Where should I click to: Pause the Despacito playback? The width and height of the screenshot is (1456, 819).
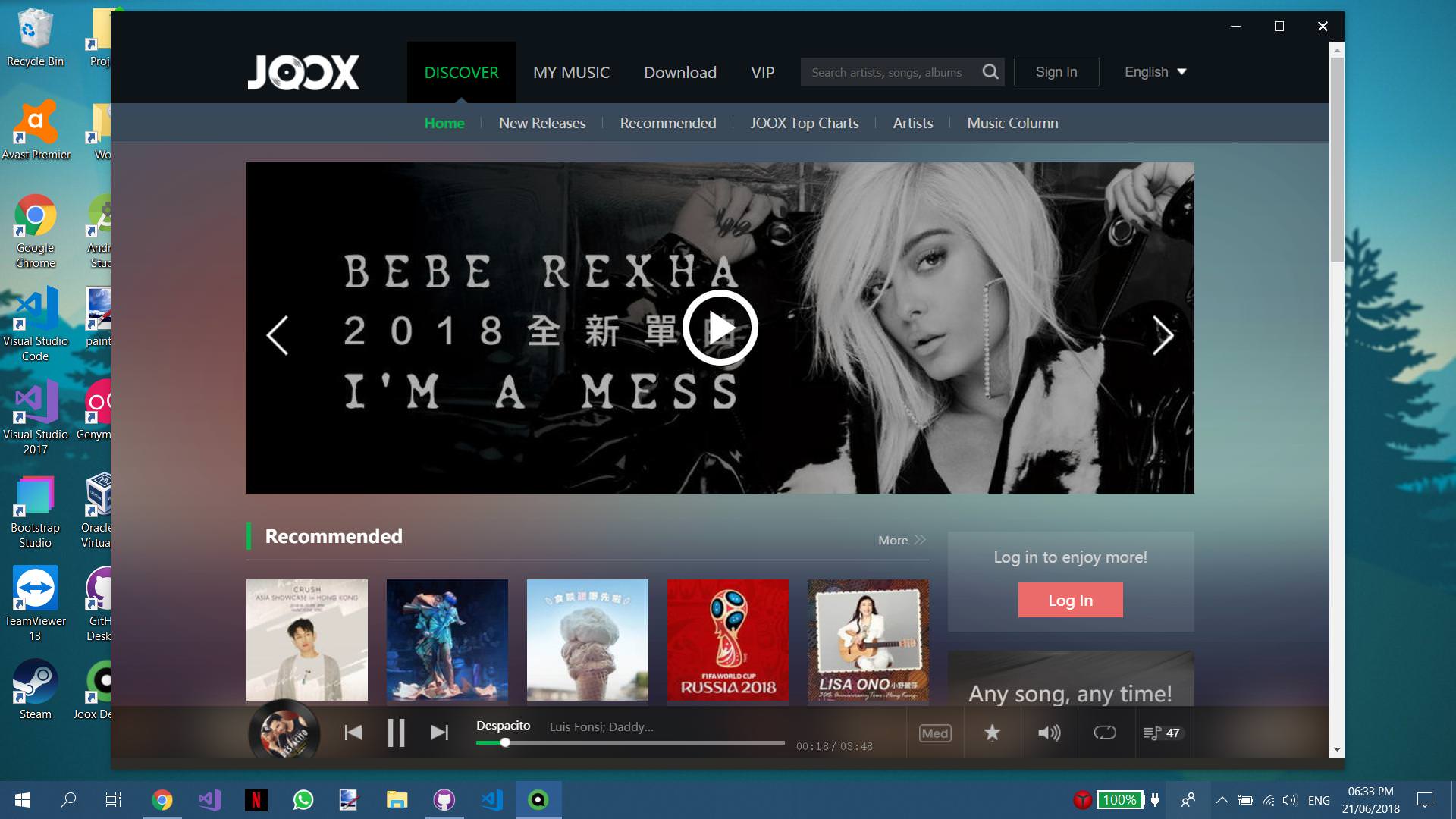[x=396, y=733]
